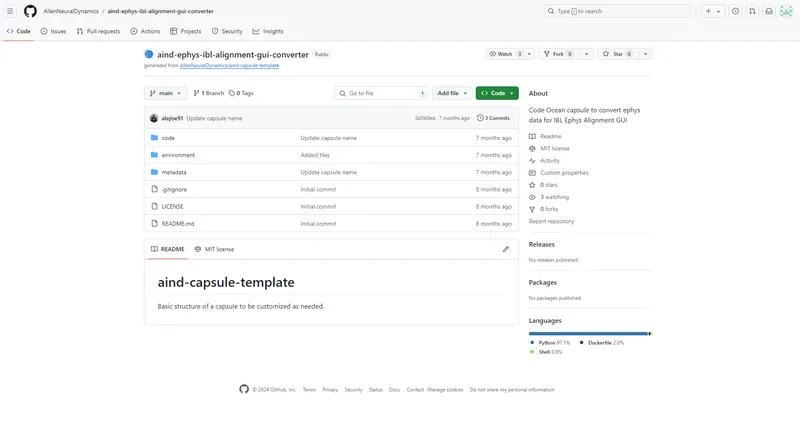
Task: Click the Watch button
Action: [505, 54]
